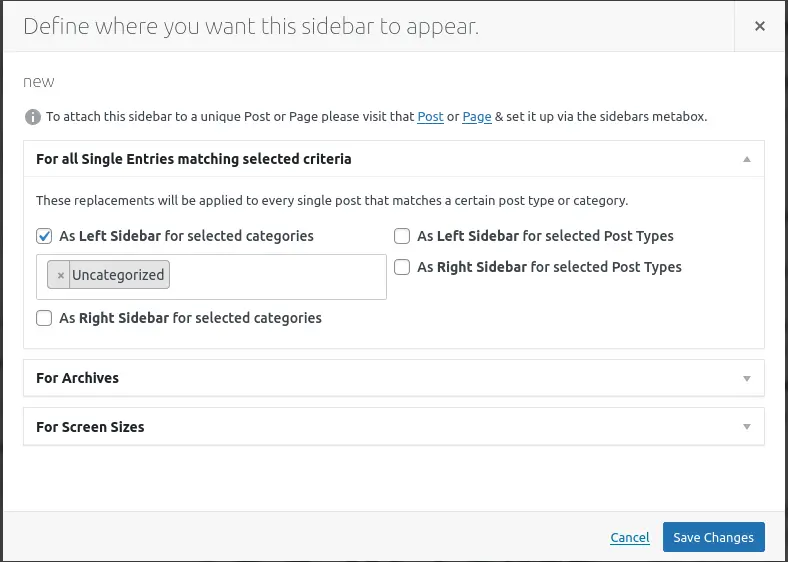This screenshot has height=562, width=788.
Task: Enable Right Sidebar for selected categories
Action: [44, 318]
